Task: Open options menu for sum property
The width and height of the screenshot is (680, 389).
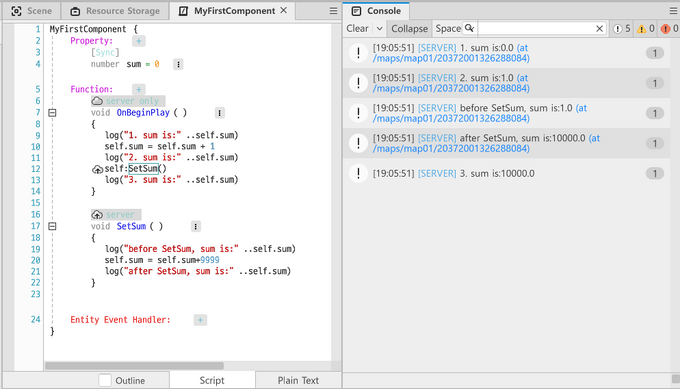Action: 178,64
